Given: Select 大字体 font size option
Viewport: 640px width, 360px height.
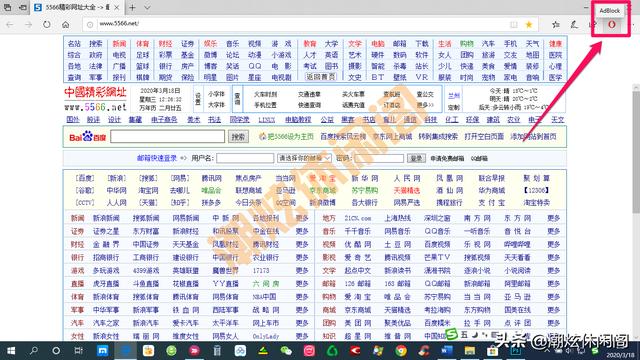Looking at the screenshot, I should pyautogui.click(x=216, y=105).
